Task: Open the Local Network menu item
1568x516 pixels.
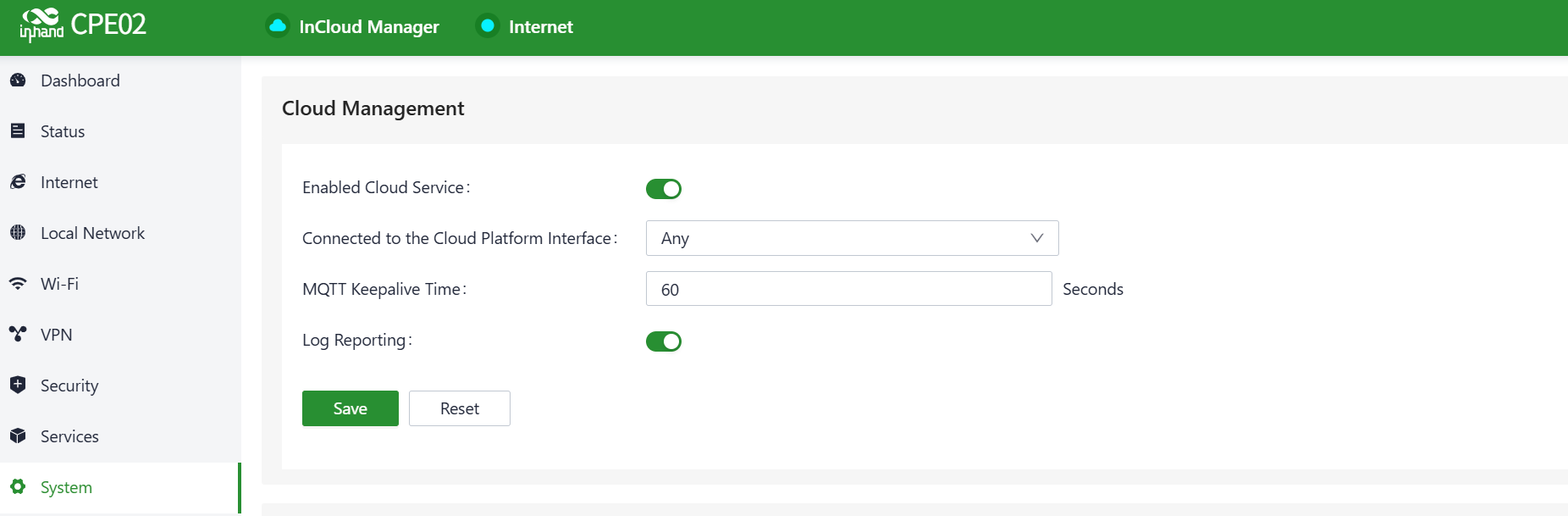Action: point(92,233)
